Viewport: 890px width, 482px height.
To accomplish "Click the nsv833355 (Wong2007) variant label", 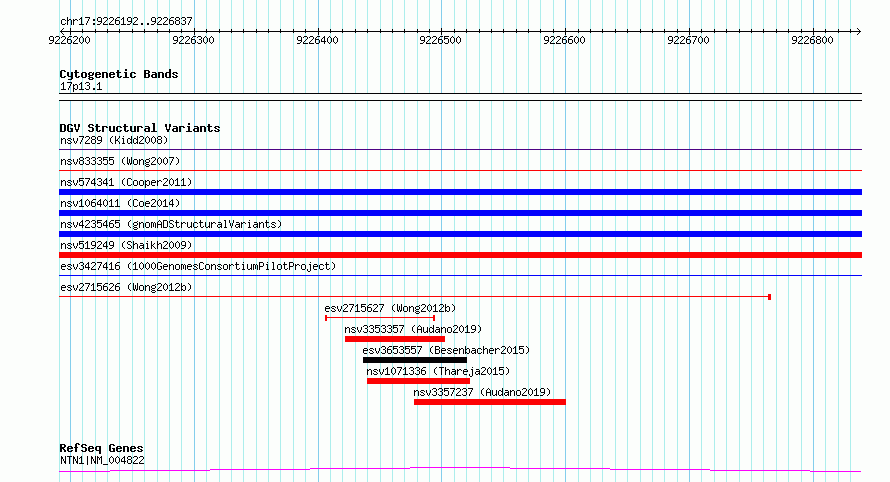I will pos(120,161).
